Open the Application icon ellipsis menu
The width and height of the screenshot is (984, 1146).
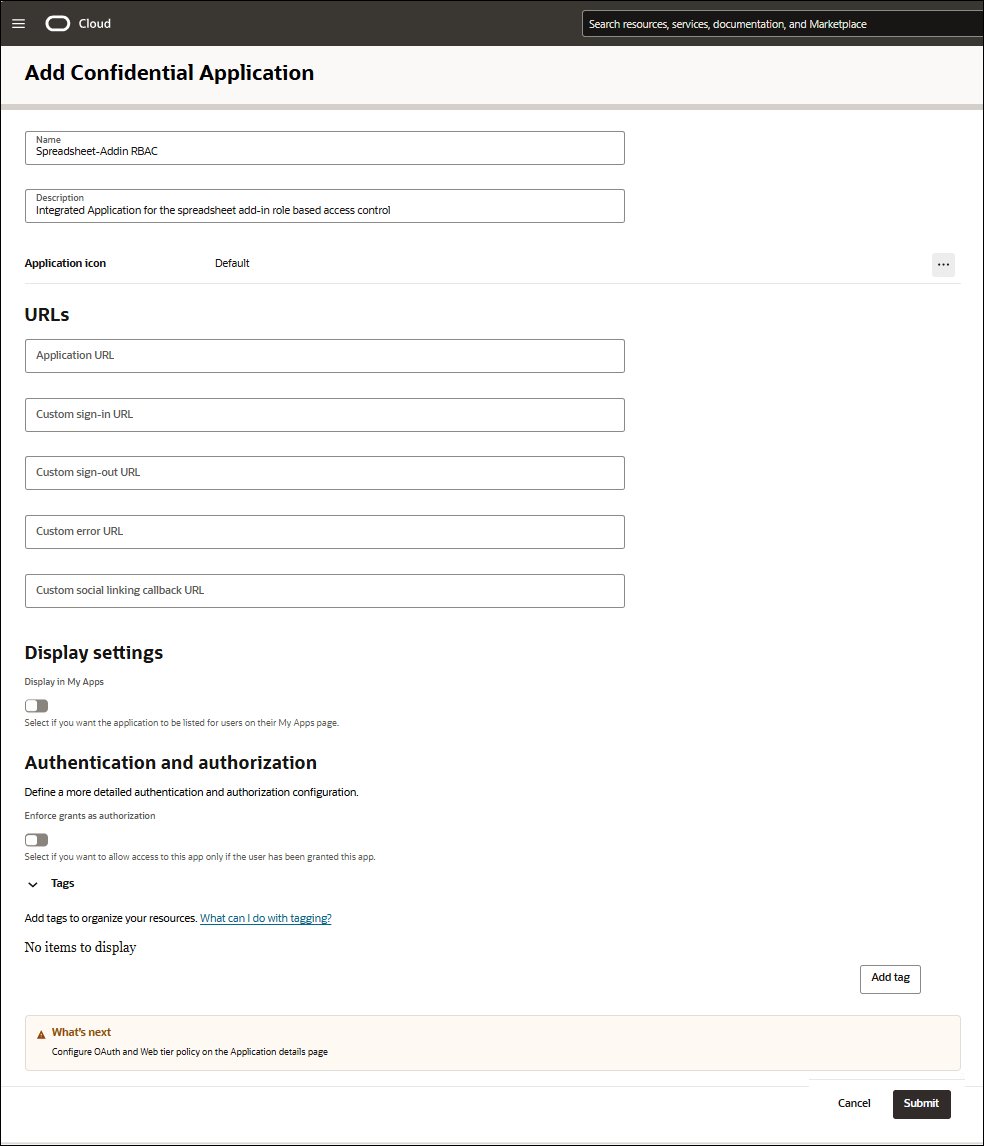[942, 264]
